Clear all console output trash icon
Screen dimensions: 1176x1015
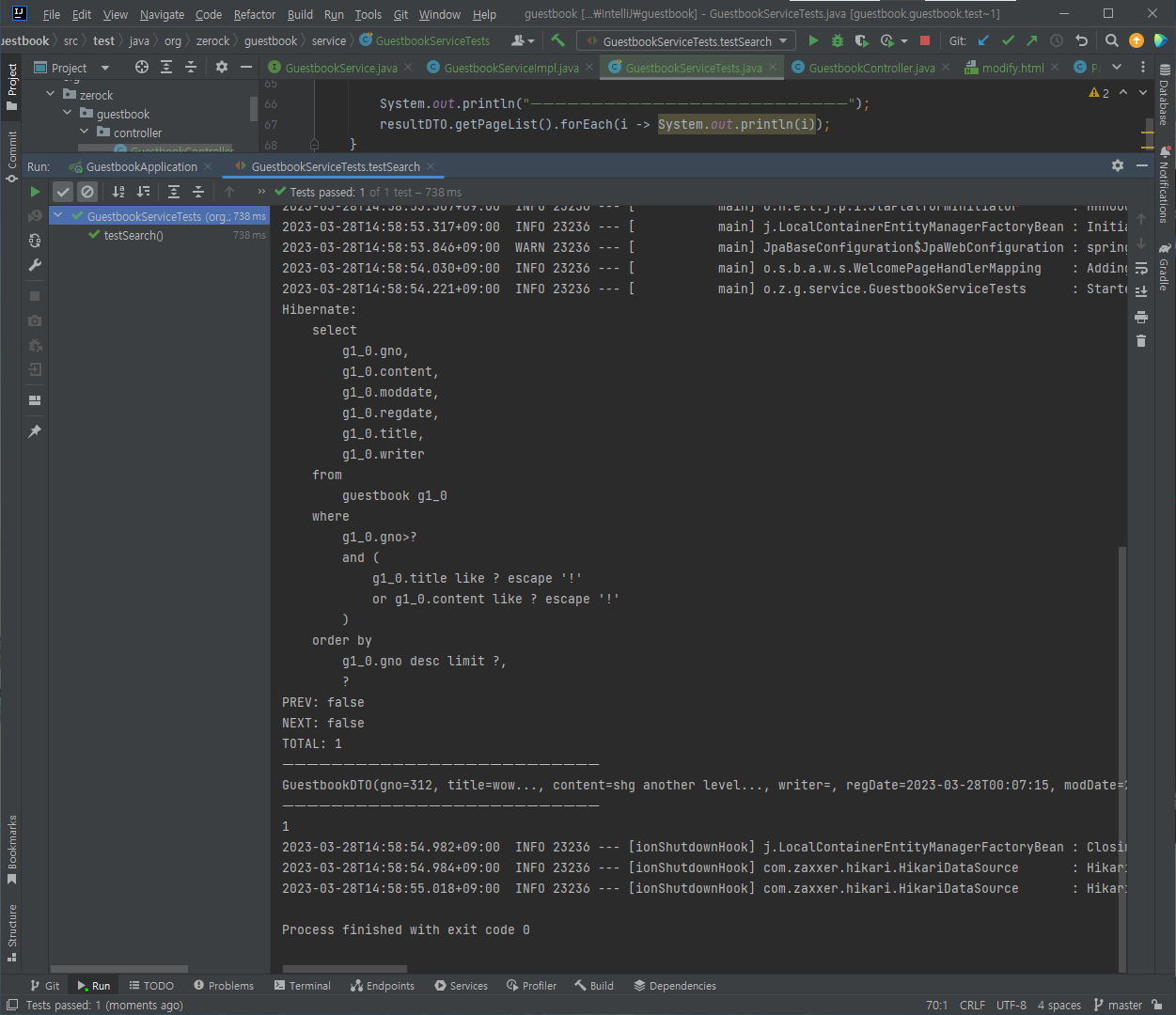(x=1141, y=341)
